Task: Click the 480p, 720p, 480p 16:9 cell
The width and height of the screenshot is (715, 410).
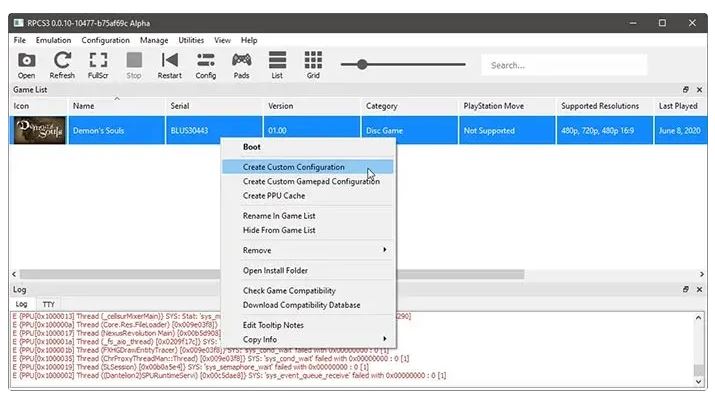Action: (x=604, y=130)
